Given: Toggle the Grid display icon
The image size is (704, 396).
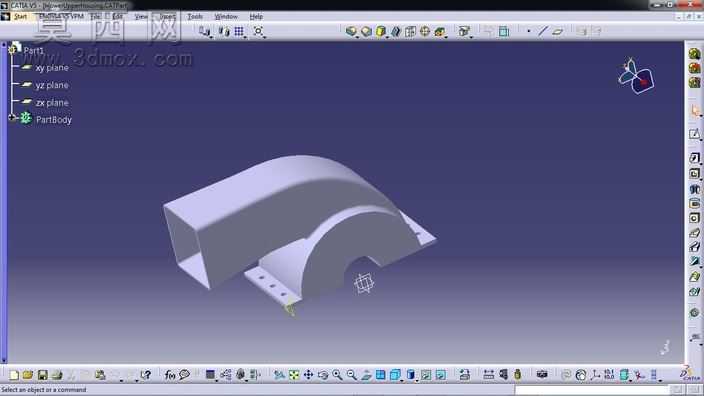Looking at the screenshot, I should pos(239,31).
